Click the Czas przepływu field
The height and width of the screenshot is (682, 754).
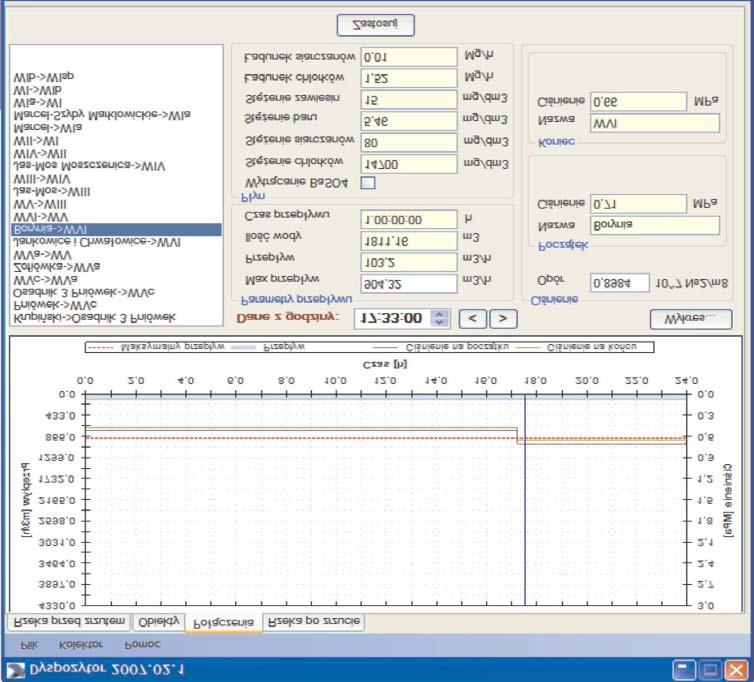point(409,219)
